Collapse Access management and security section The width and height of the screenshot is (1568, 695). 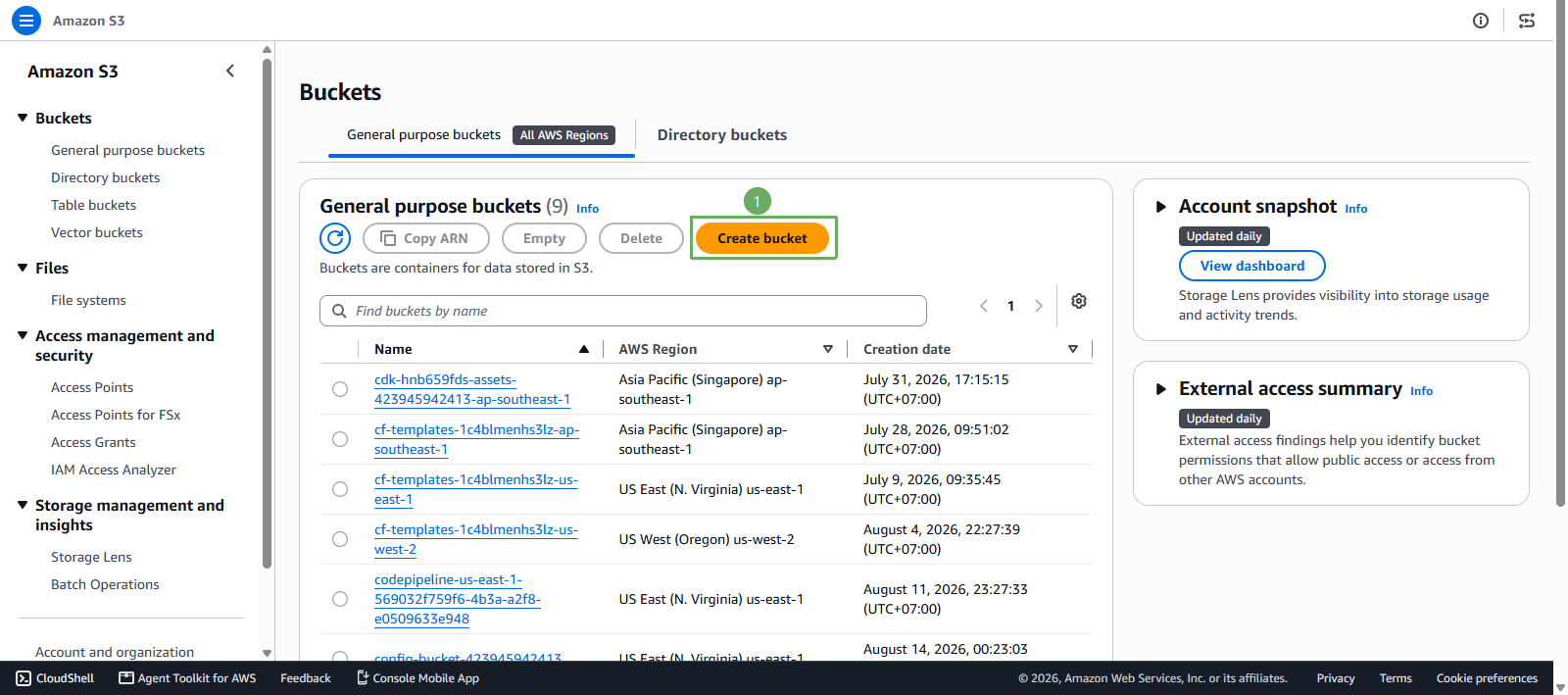click(23, 335)
